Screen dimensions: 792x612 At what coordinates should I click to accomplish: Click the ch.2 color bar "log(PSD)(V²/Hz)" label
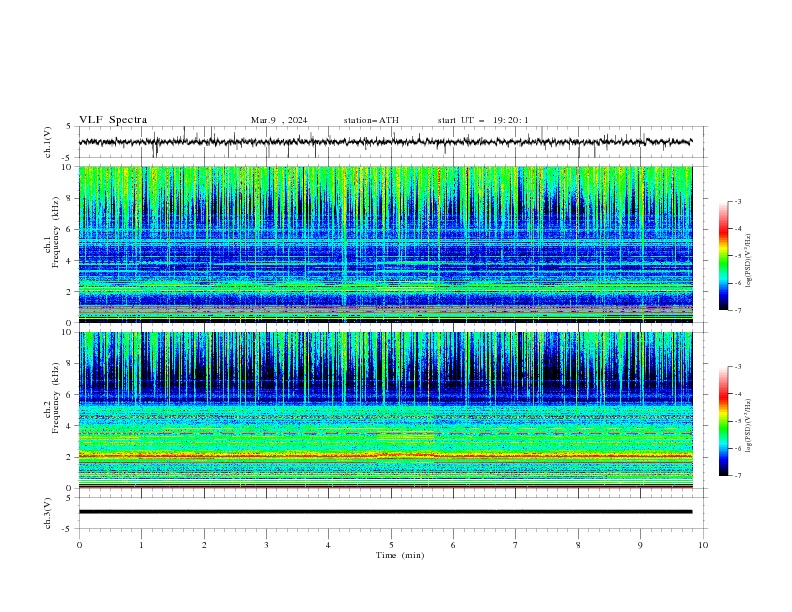click(x=749, y=425)
